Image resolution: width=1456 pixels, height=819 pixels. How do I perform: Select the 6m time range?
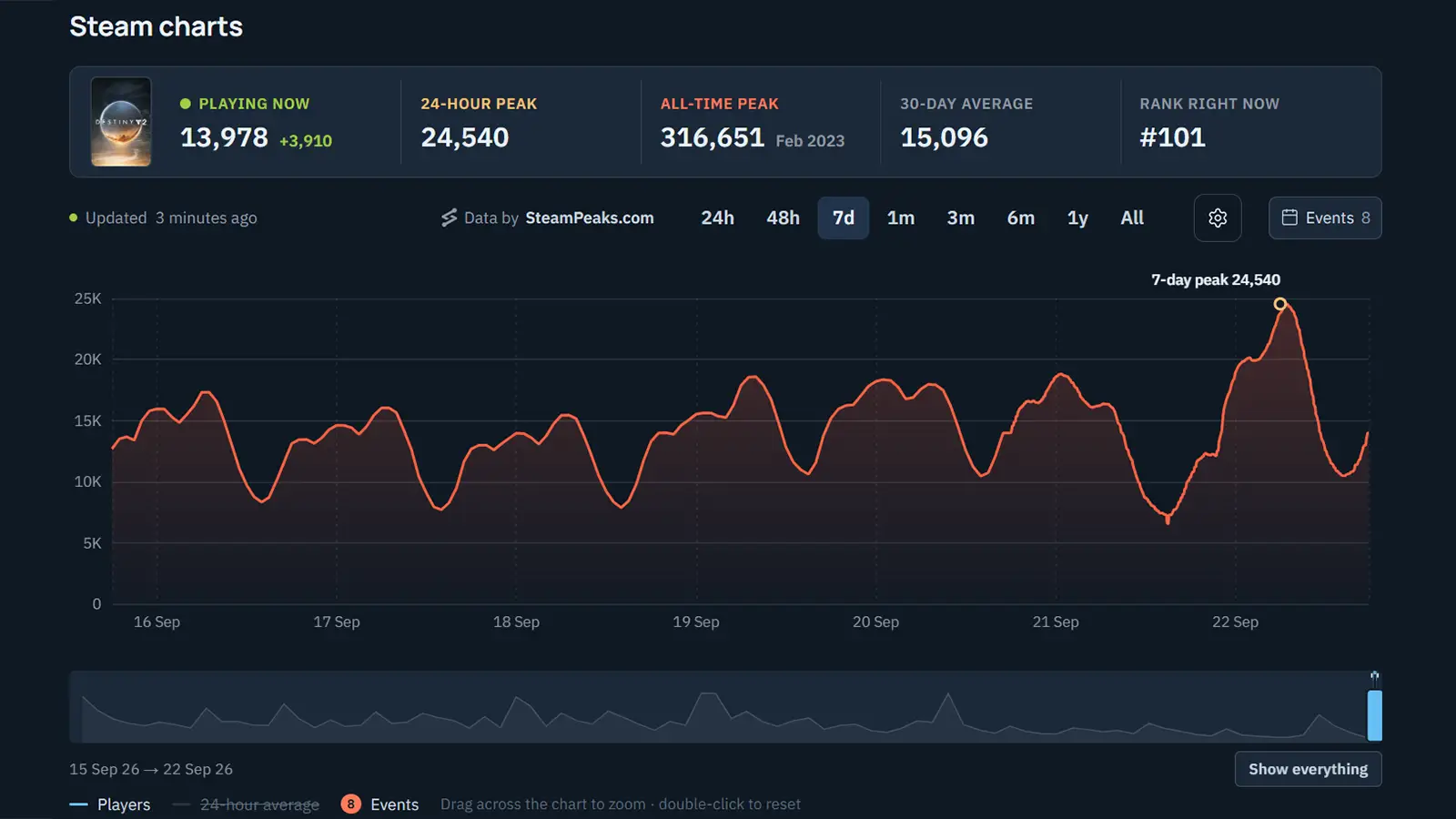1021,218
